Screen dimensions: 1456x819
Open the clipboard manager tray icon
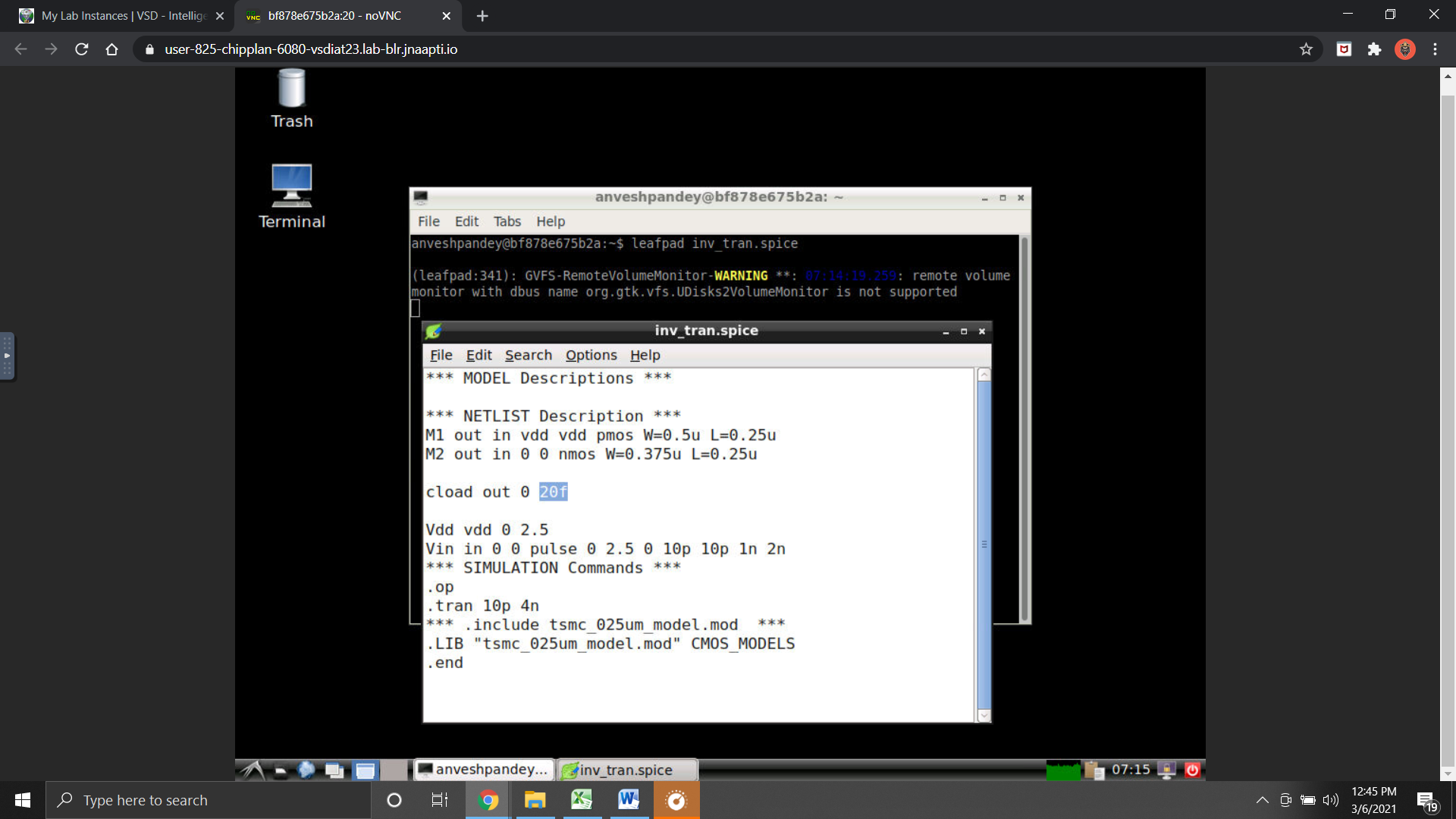point(1094,769)
